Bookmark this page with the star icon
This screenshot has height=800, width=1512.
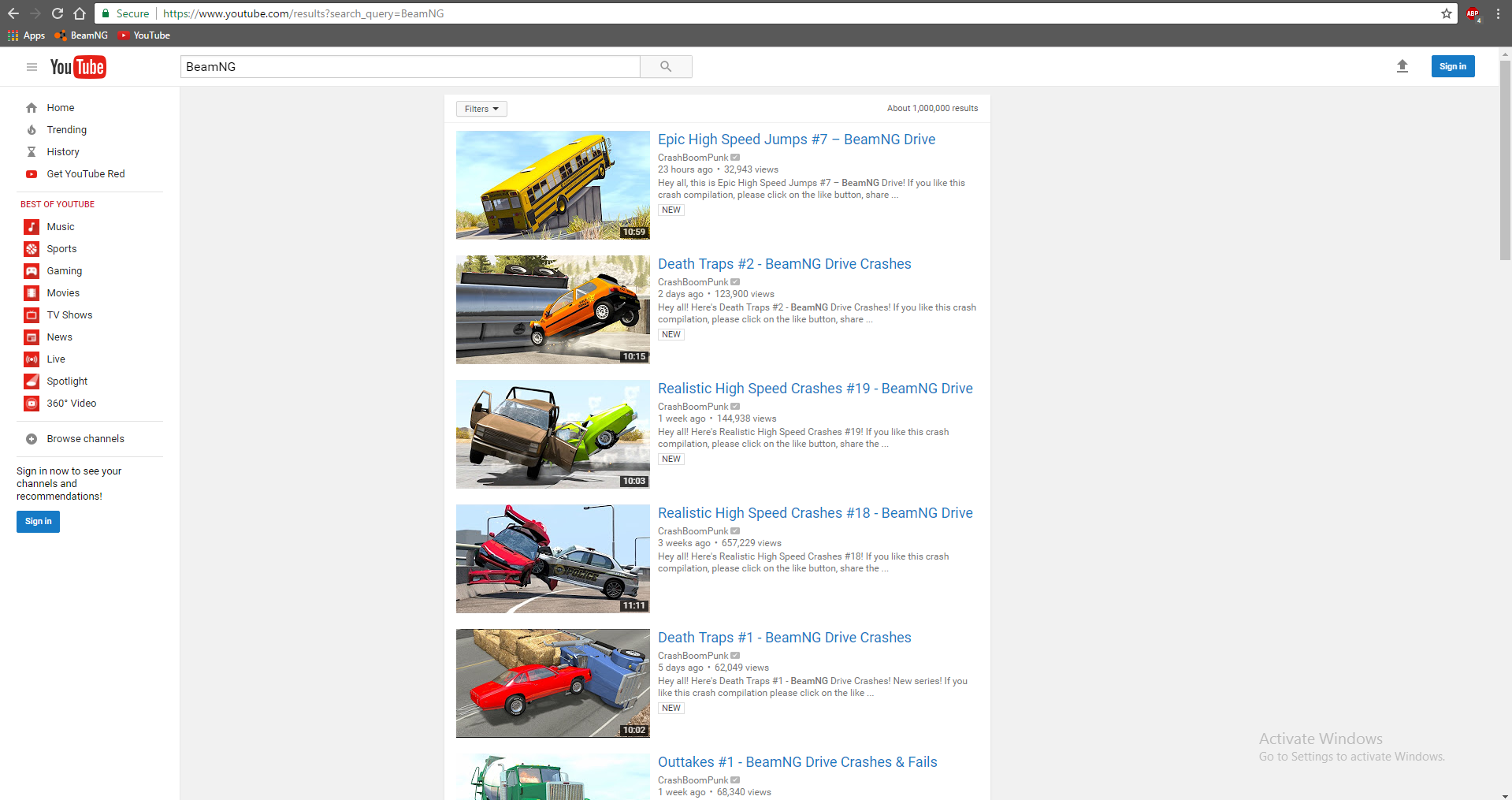pyautogui.click(x=1447, y=13)
